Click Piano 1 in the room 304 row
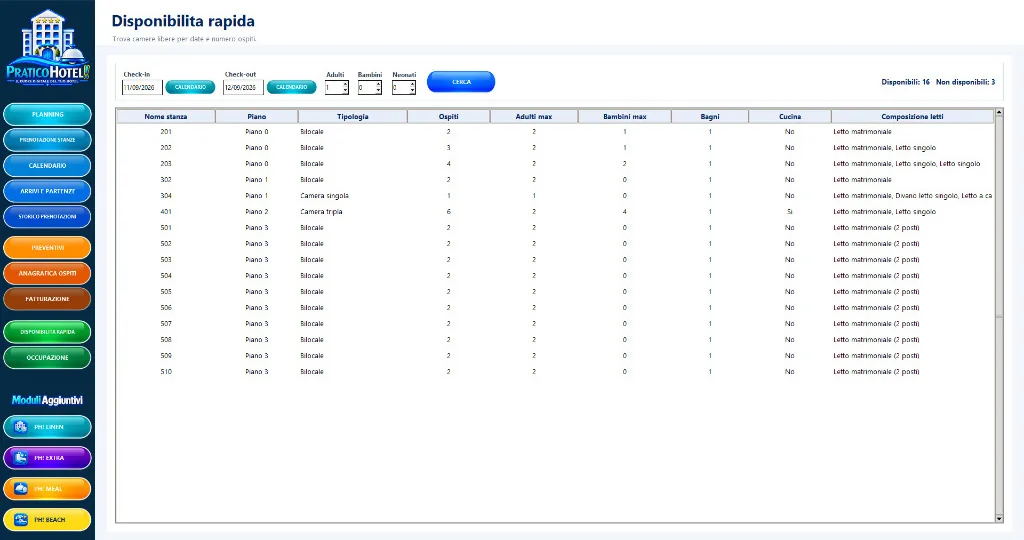 (x=257, y=196)
